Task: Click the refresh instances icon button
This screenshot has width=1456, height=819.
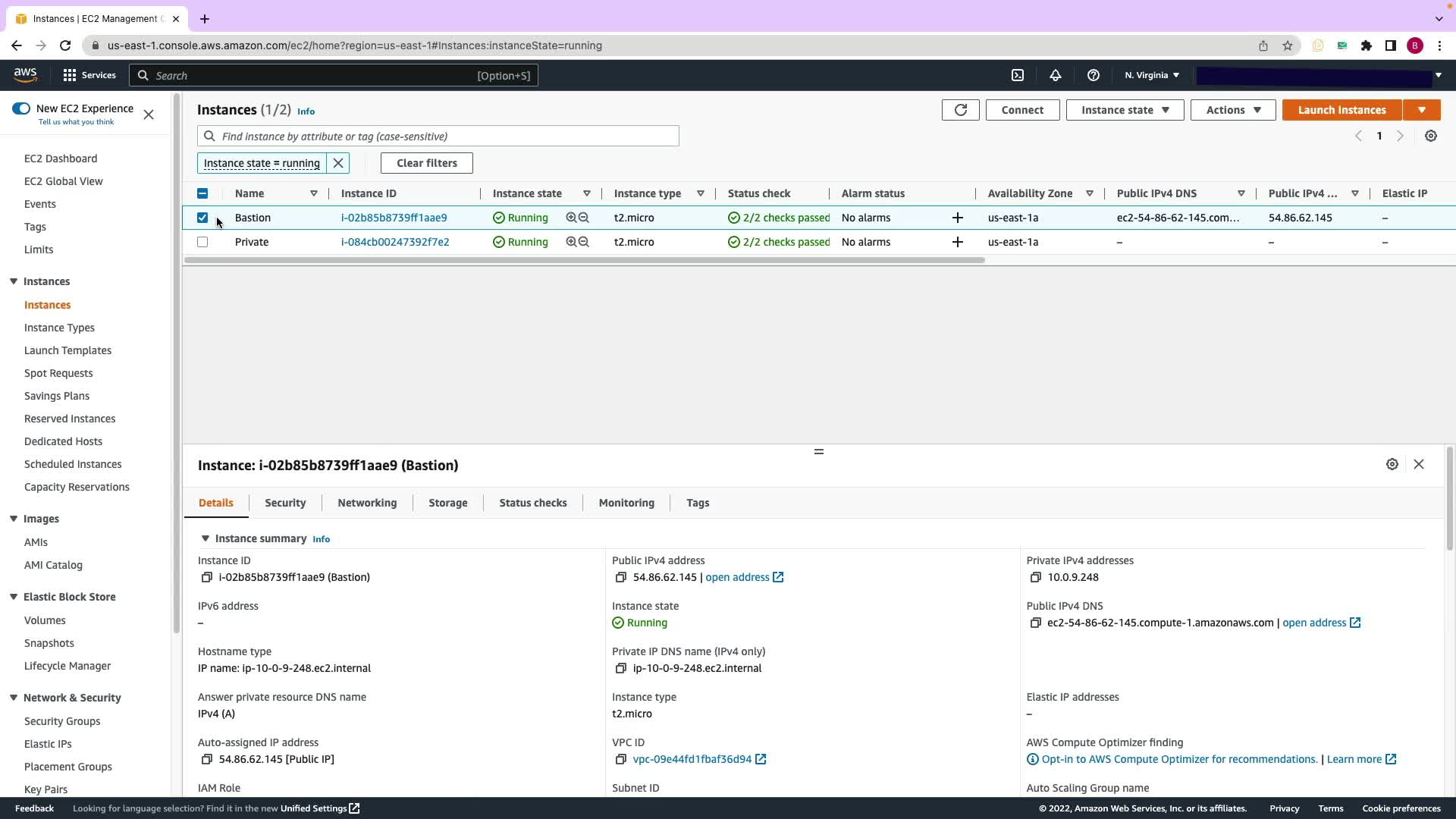Action: click(x=960, y=110)
